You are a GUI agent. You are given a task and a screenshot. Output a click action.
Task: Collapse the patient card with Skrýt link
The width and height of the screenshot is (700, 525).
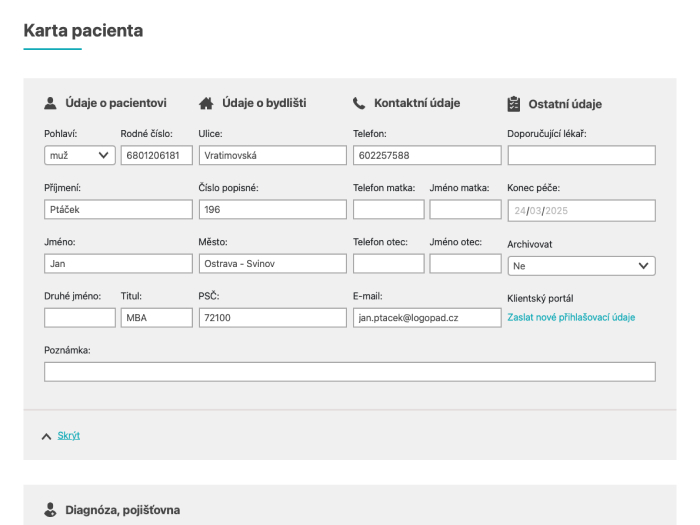[x=69, y=436]
